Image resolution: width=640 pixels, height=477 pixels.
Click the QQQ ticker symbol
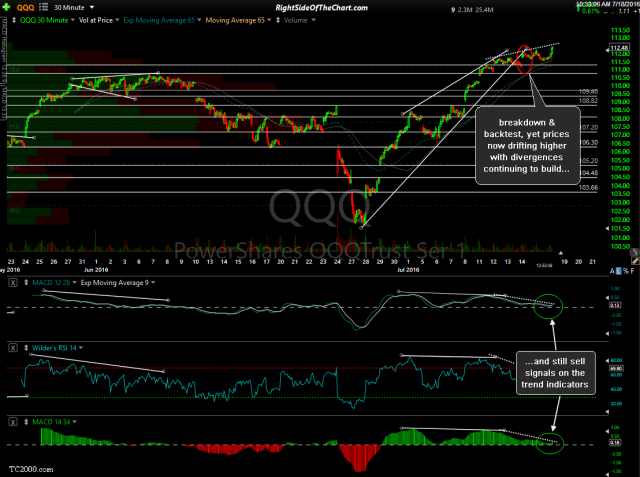click(26, 7)
